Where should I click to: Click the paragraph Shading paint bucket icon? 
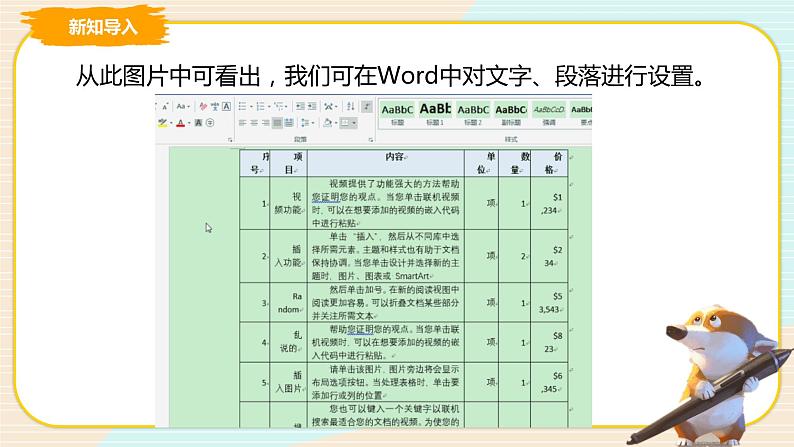328,123
